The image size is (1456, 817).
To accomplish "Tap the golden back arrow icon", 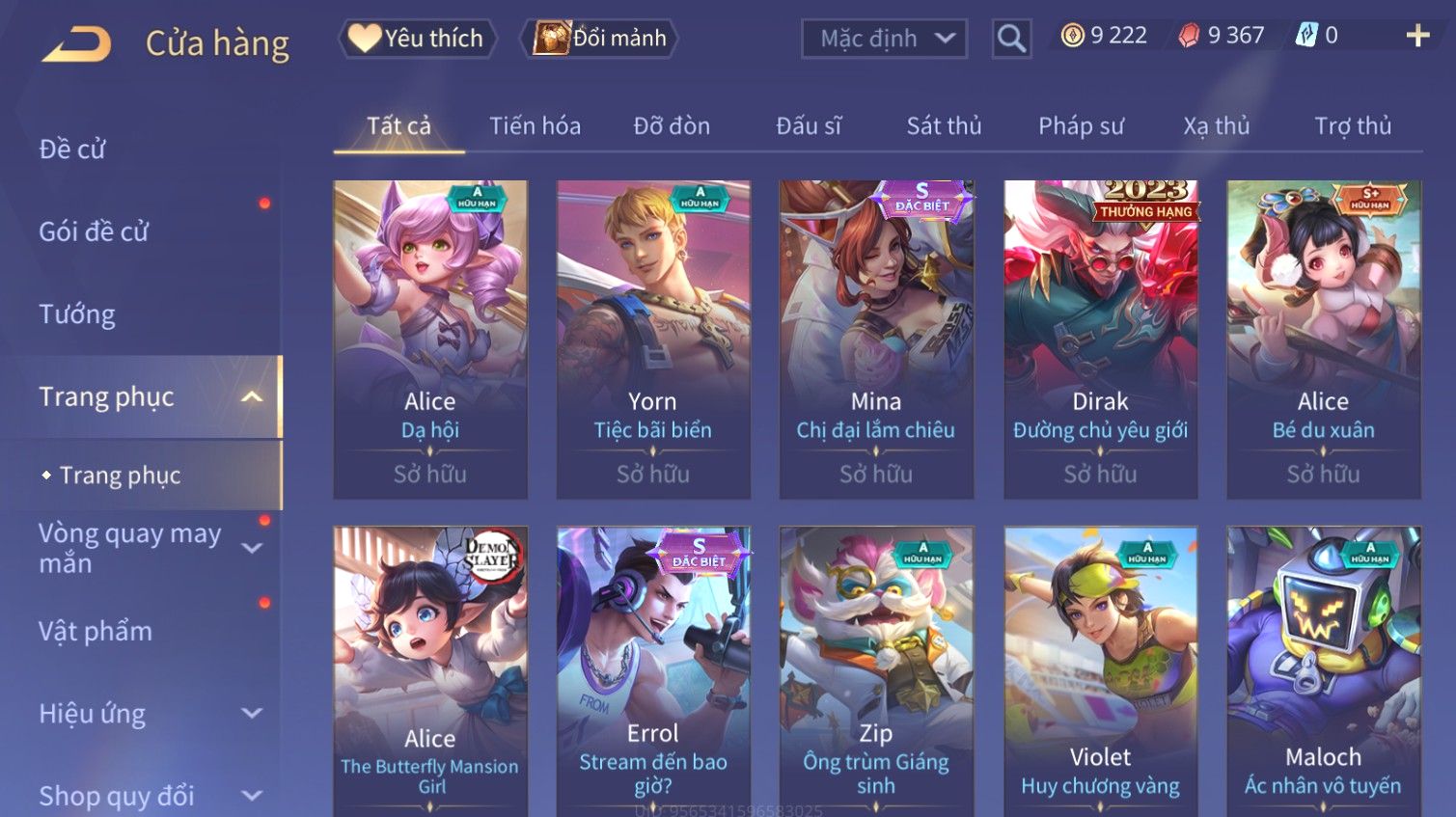I will click(76, 44).
